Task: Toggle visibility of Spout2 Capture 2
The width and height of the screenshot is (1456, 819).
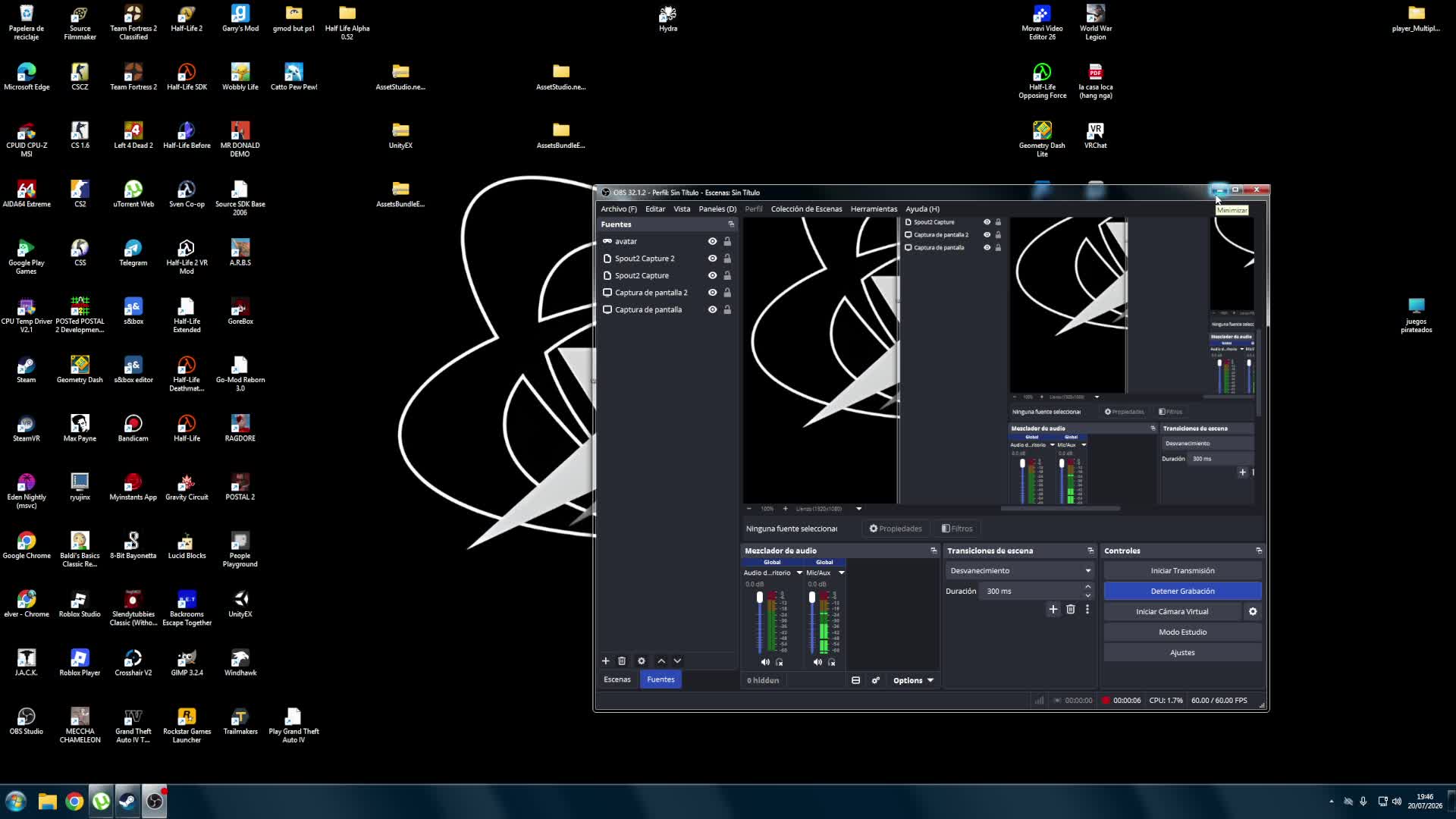Action: click(x=712, y=259)
